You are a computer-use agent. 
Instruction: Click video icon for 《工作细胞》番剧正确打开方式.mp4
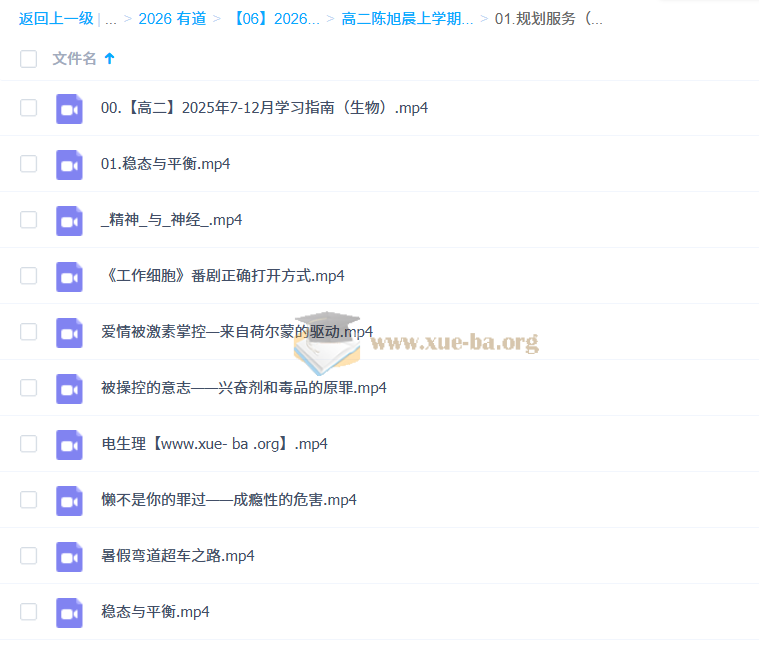[x=69, y=276]
